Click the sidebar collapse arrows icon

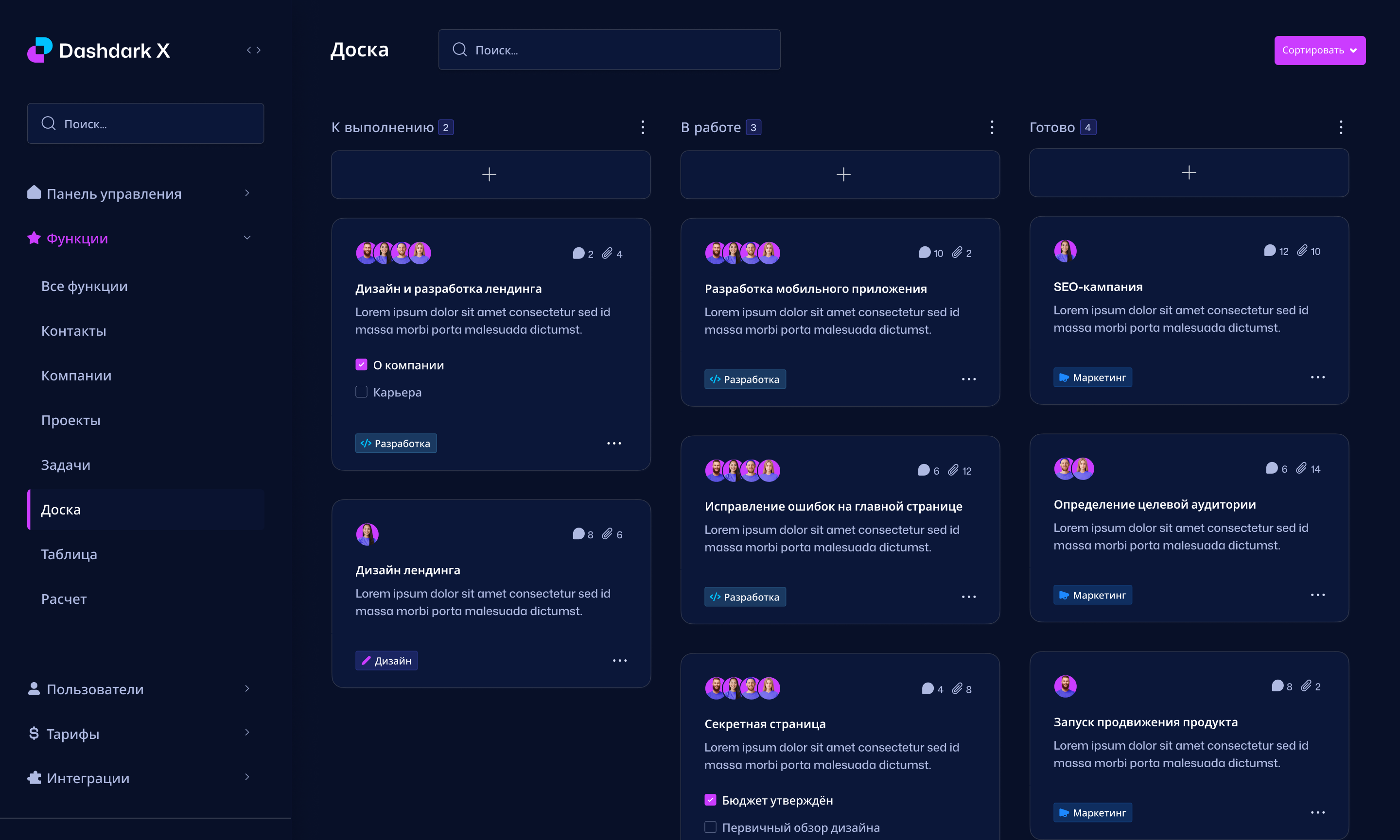(x=254, y=51)
